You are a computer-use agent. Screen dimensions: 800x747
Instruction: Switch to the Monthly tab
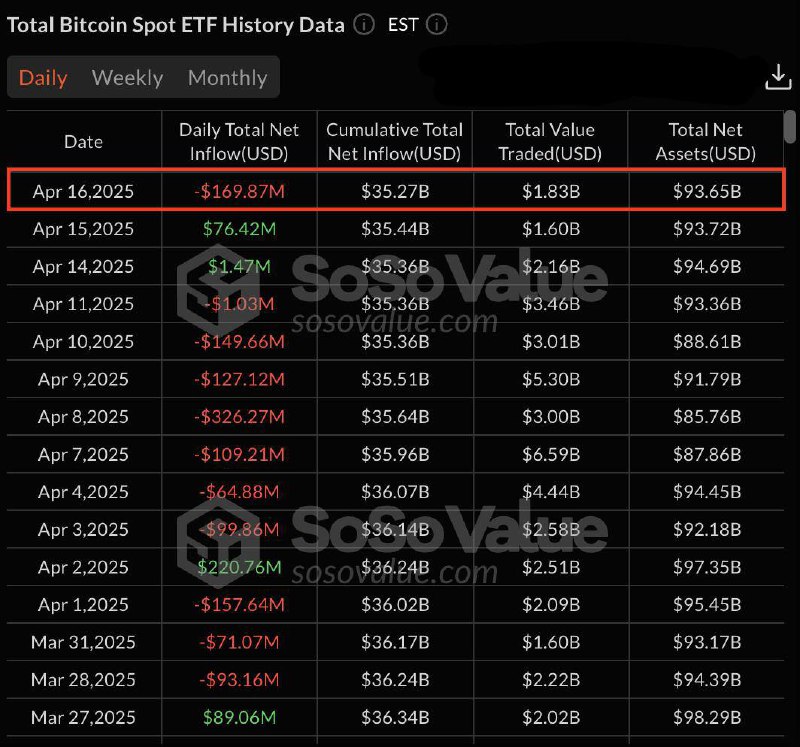coord(228,78)
